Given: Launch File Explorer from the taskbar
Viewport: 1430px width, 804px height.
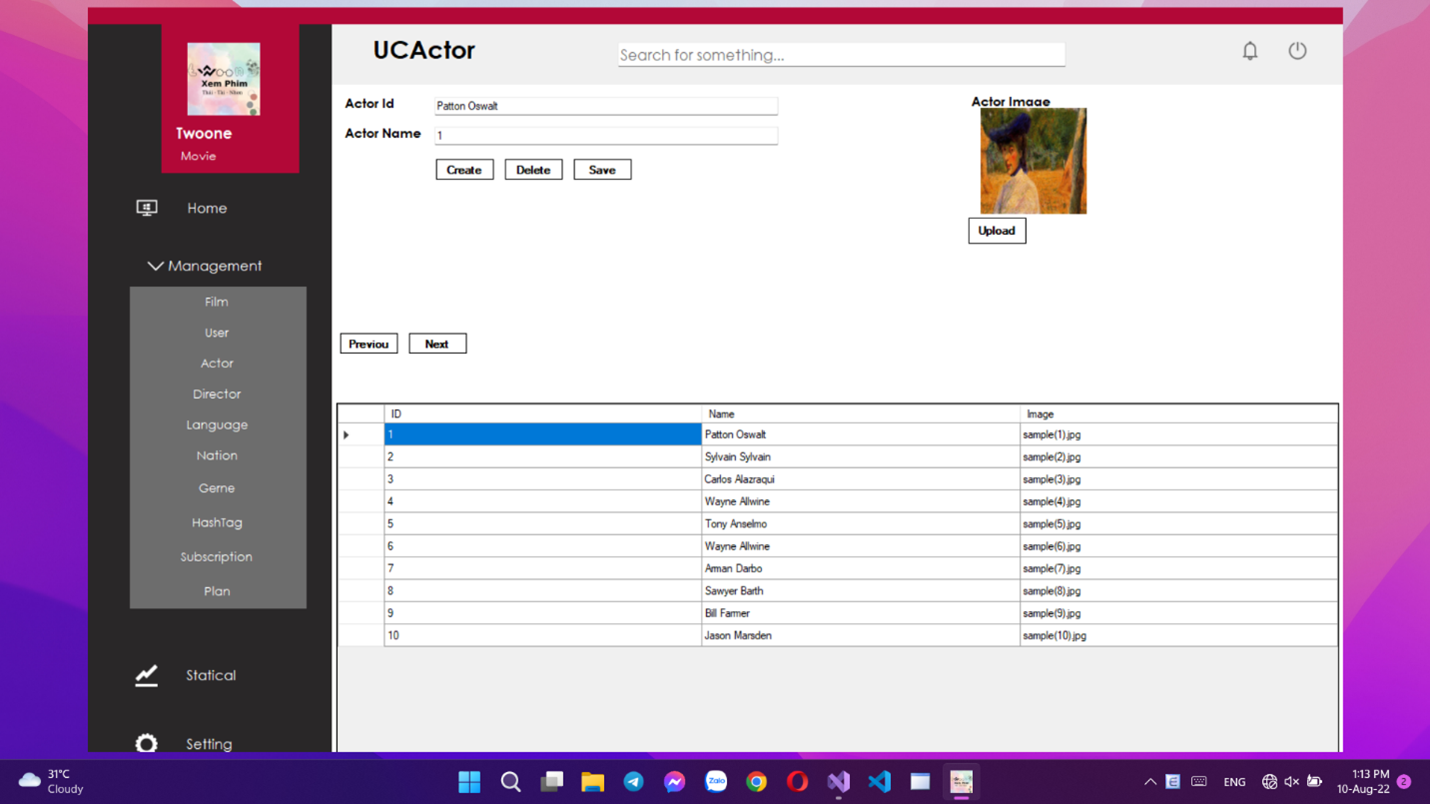Looking at the screenshot, I should pyautogui.click(x=592, y=782).
